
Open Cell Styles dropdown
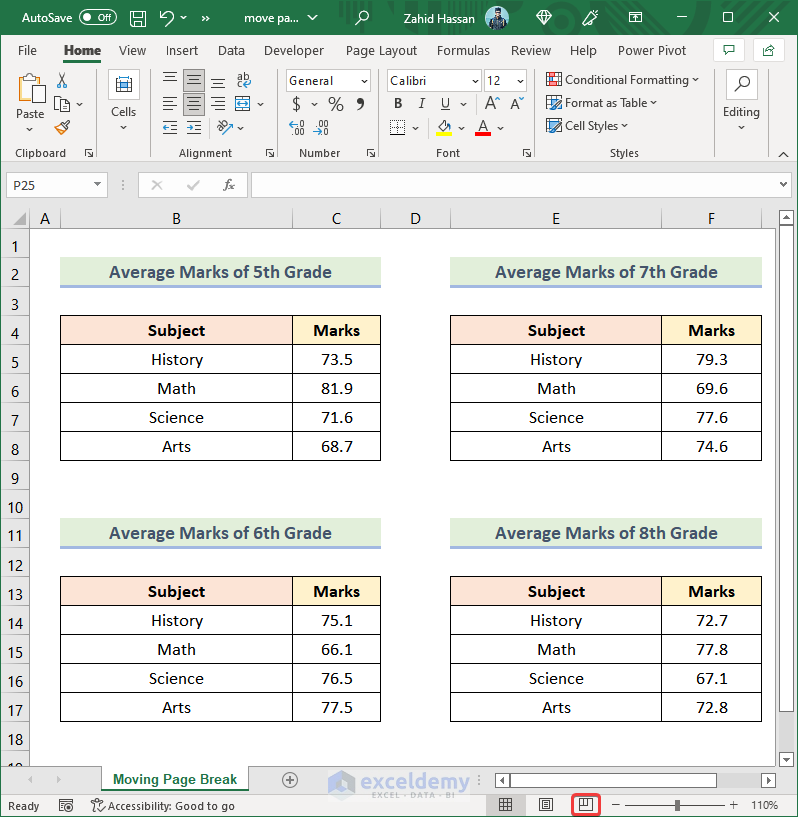pyautogui.click(x=587, y=126)
